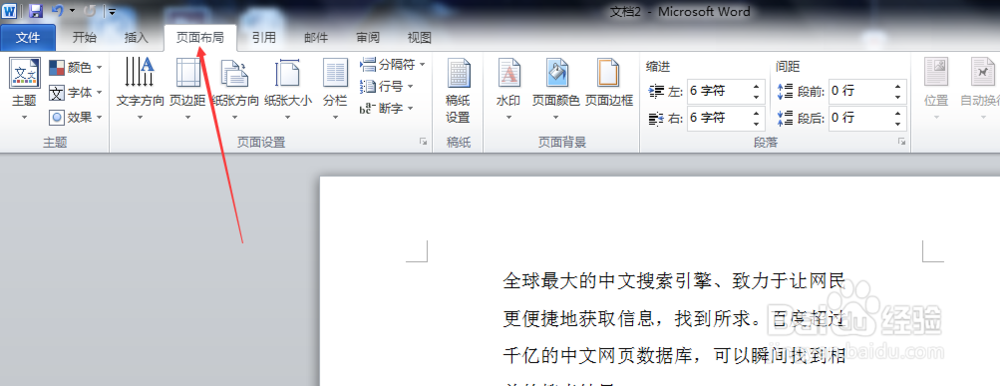Switch to Insert (插入) tab

(136, 38)
